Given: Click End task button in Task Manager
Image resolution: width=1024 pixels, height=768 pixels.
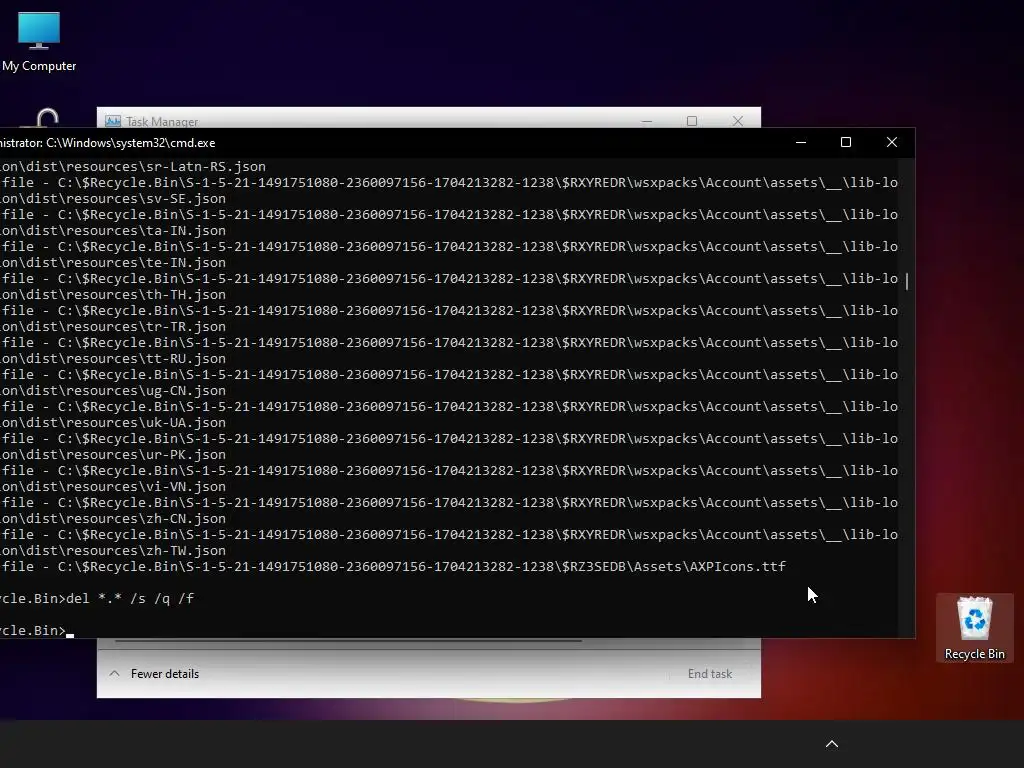Looking at the screenshot, I should point(710,673).
